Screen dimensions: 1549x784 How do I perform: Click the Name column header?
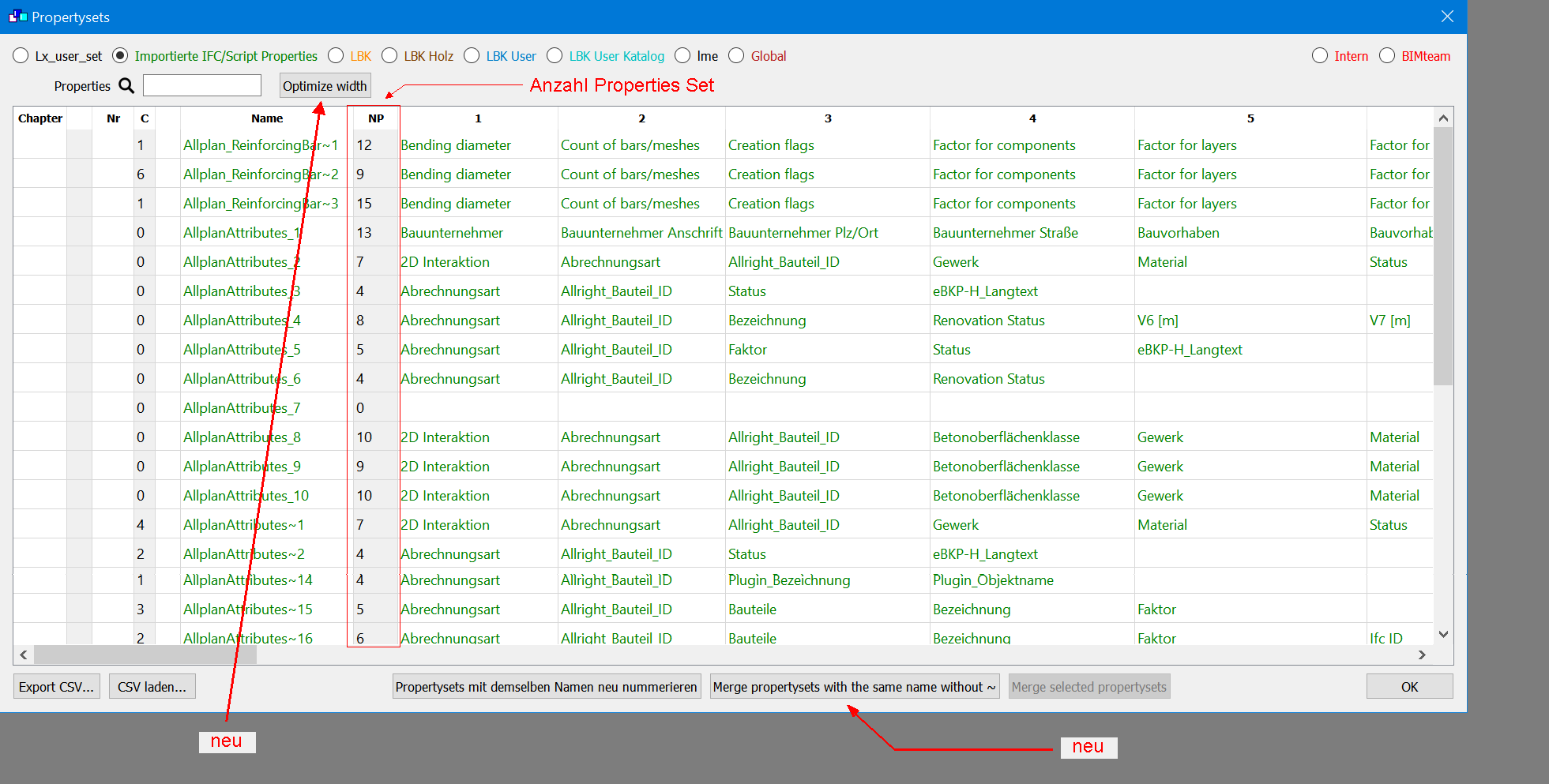(267, 118)
